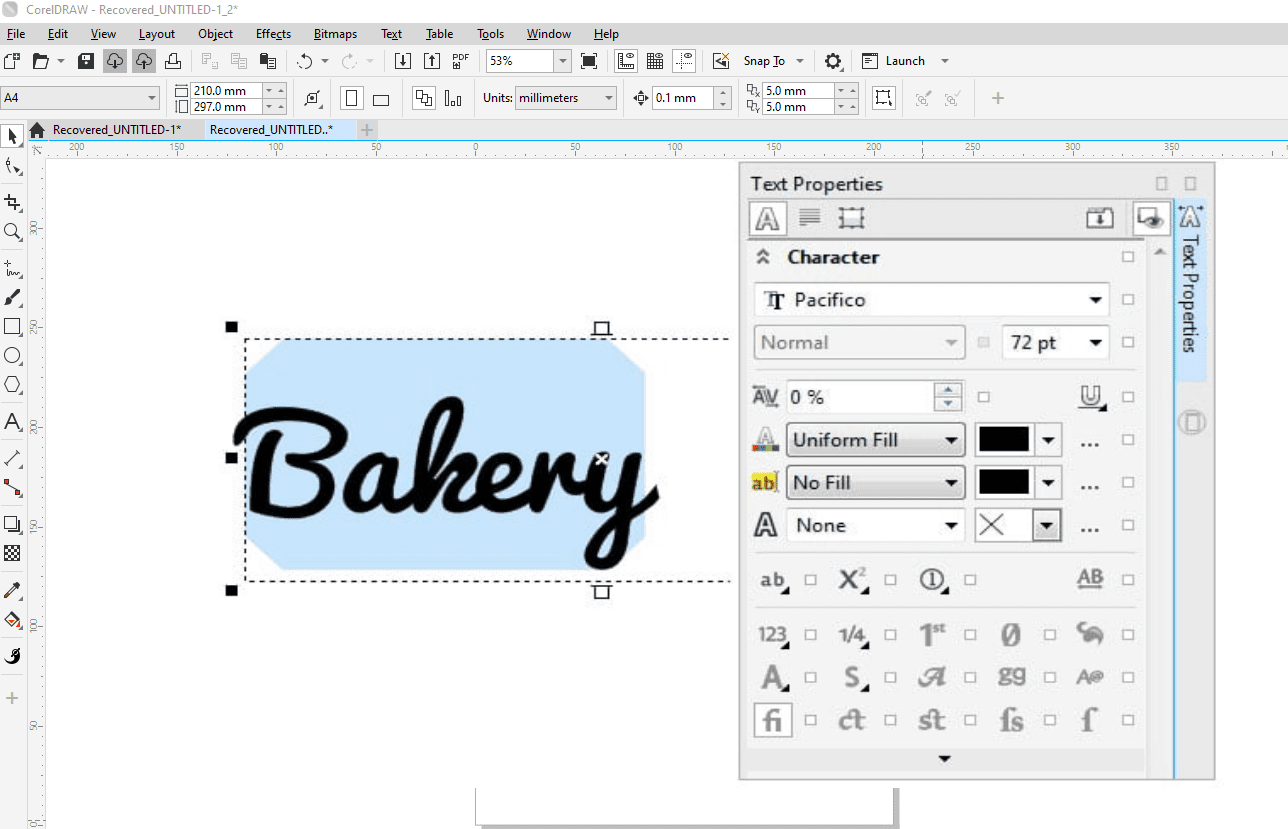1288x829 pixels.
Task: Open the Pacifico font list dropdown
Action: [1095, 300]
